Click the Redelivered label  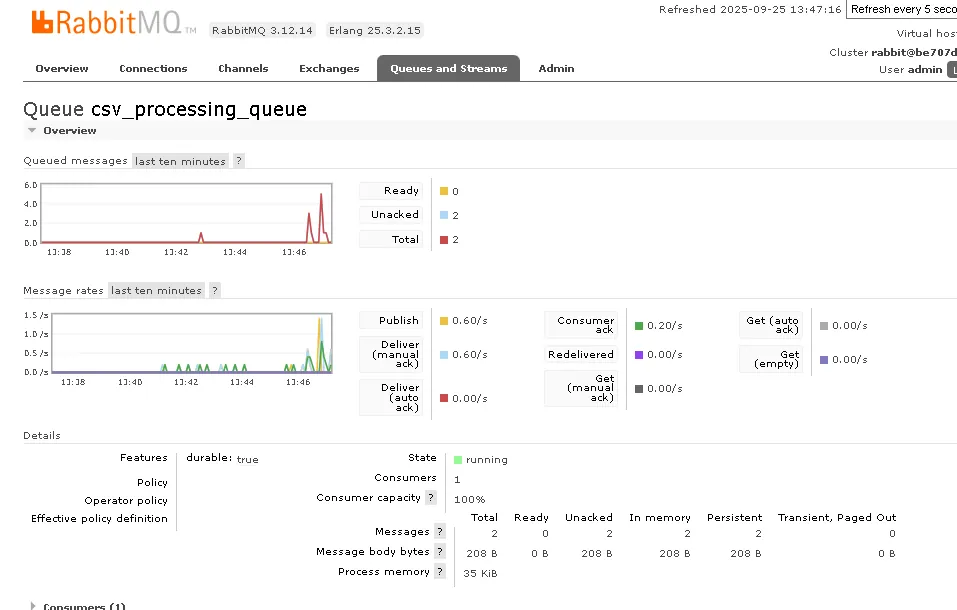coord(580,354)
